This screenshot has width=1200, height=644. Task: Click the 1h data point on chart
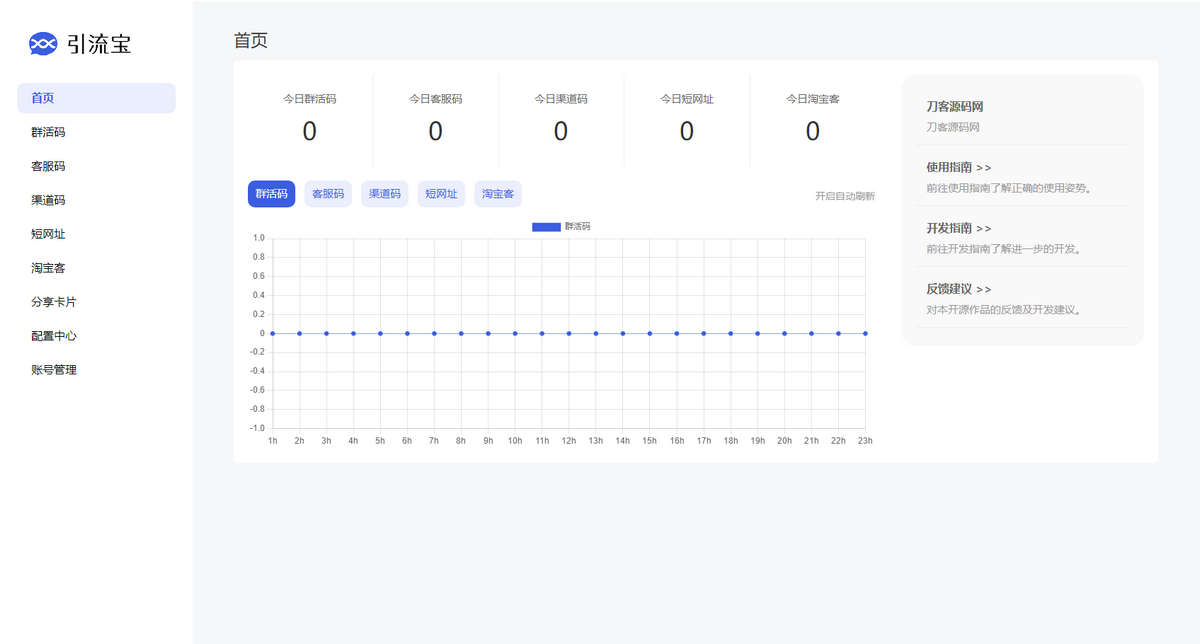(272, 333)
